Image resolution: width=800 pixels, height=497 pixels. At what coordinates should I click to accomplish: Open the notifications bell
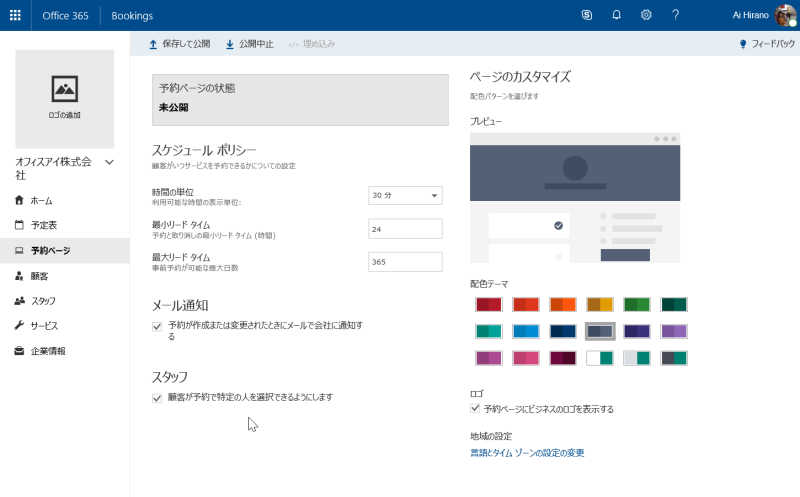click(616, 15)
